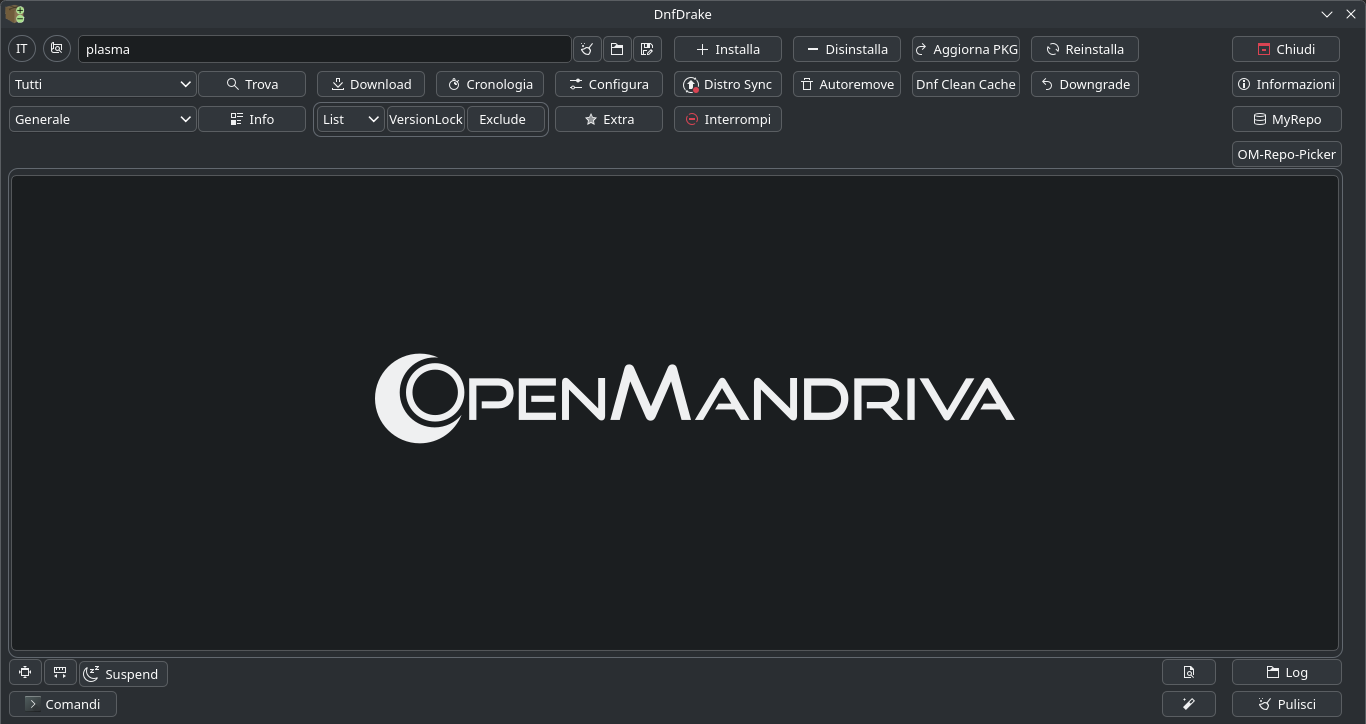This screenshot has height=724, width=1366.
Task: Close the DnfDrake window
Action: pos(1351,14)
